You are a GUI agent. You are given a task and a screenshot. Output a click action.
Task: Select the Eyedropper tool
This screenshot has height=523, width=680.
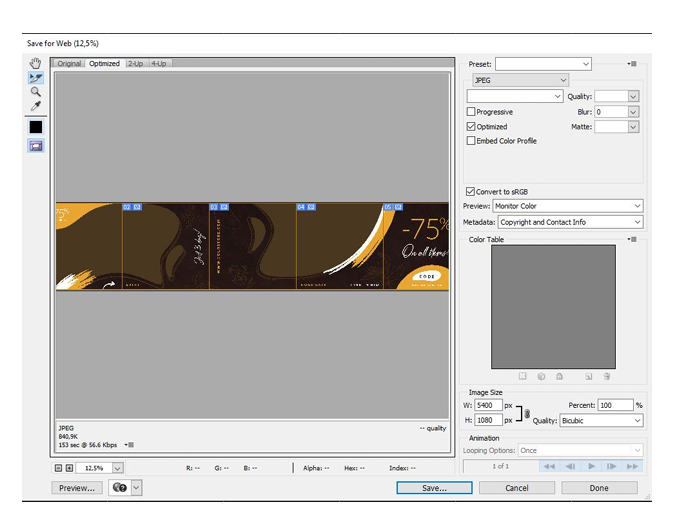(36, 106)
